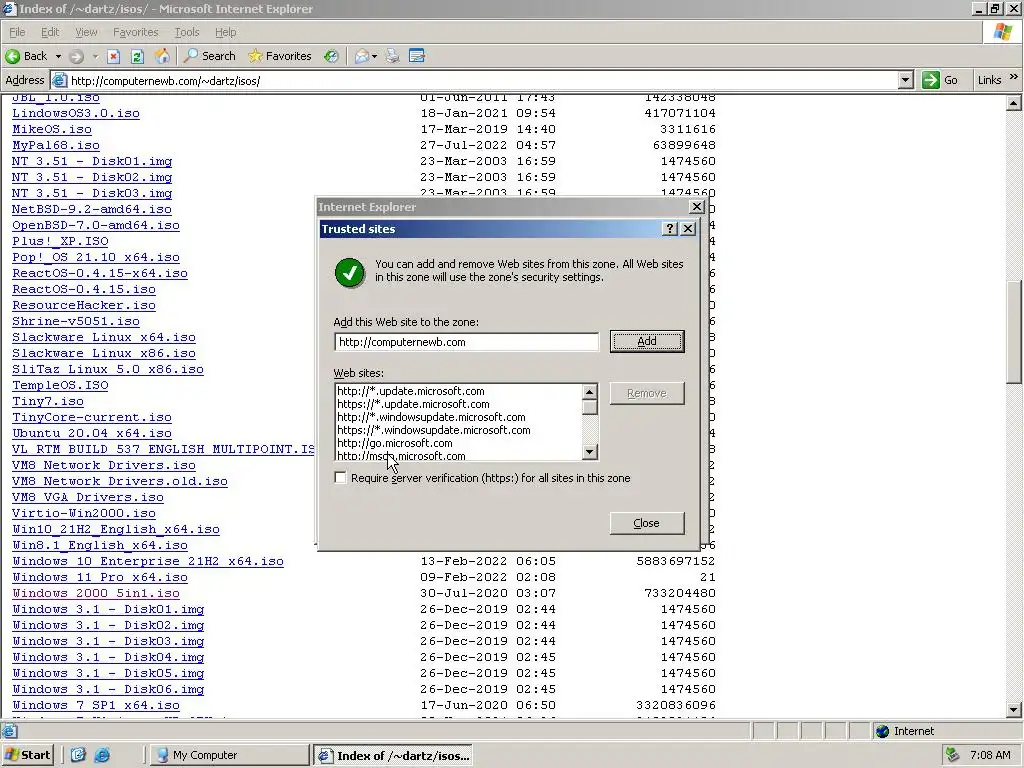Click the help question mark in Trusted sites
Screen dimensions: 1024x768
[x=669, y=229]
